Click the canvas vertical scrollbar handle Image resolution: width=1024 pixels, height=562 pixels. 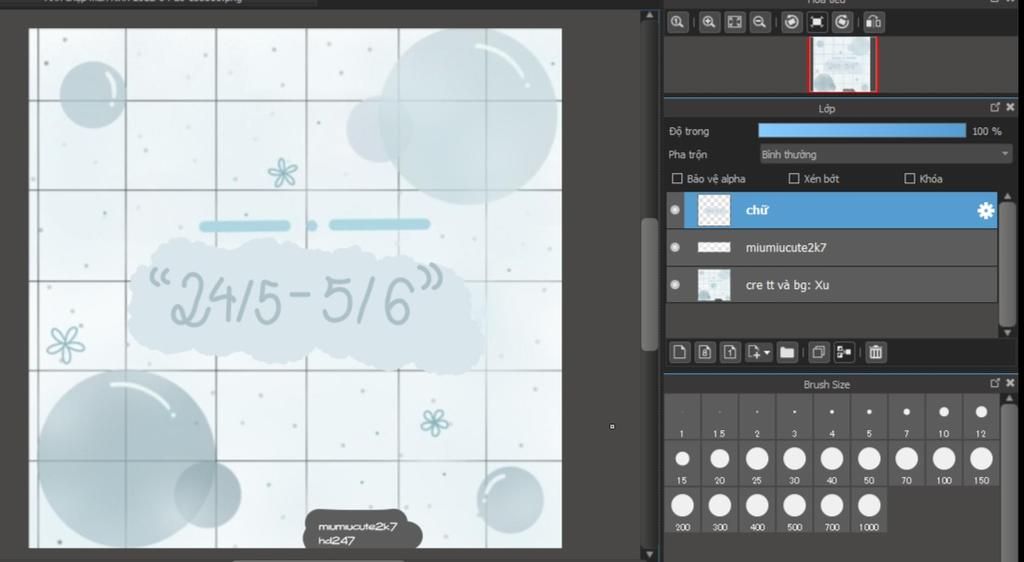[x=649, y=284]
